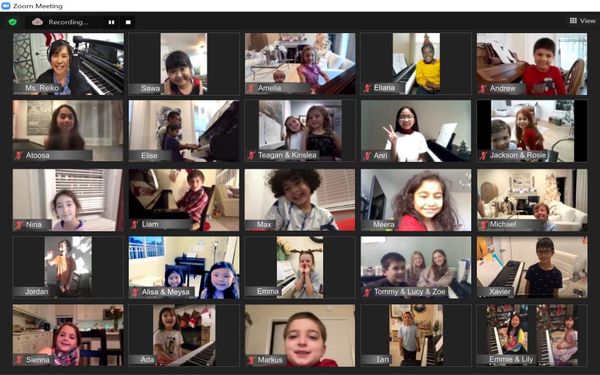Select Max's video thumbnail
The image size is (600, 375).
(x=300, y=200)
